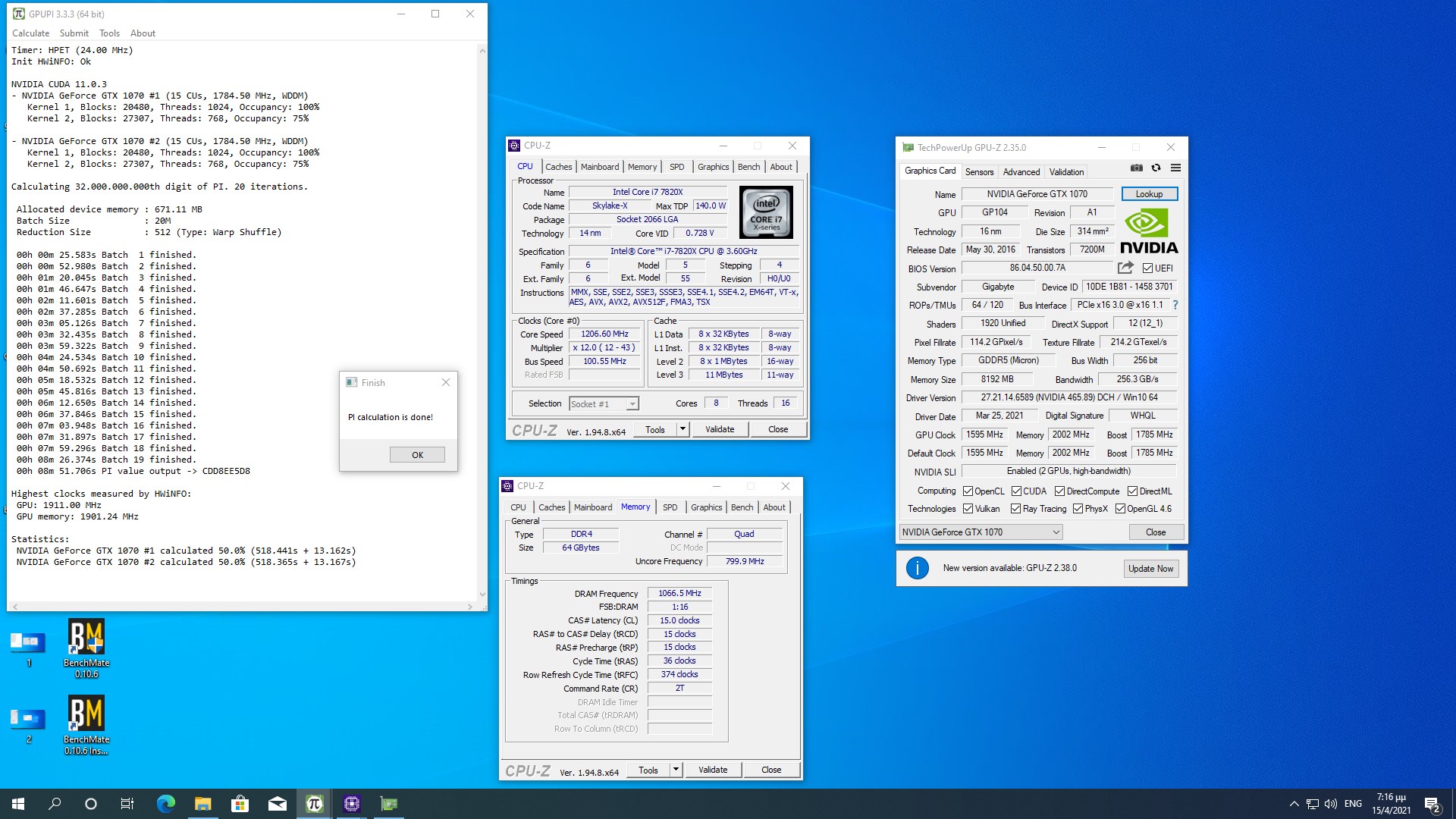Click the GPU-Z screenshot camera icon
This screenshot has height=819, width=1456.
[x=1136, y=168]
